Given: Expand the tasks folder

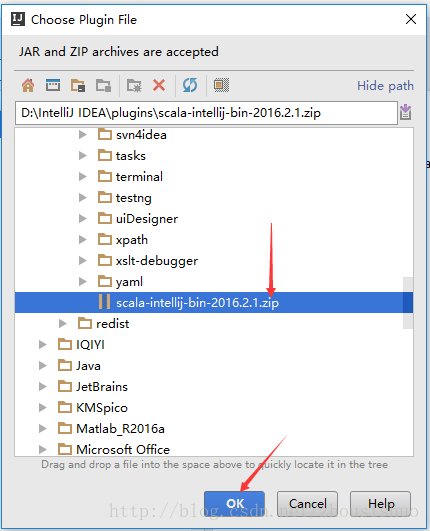Looking at the screenshot, I should pos(82,156).
